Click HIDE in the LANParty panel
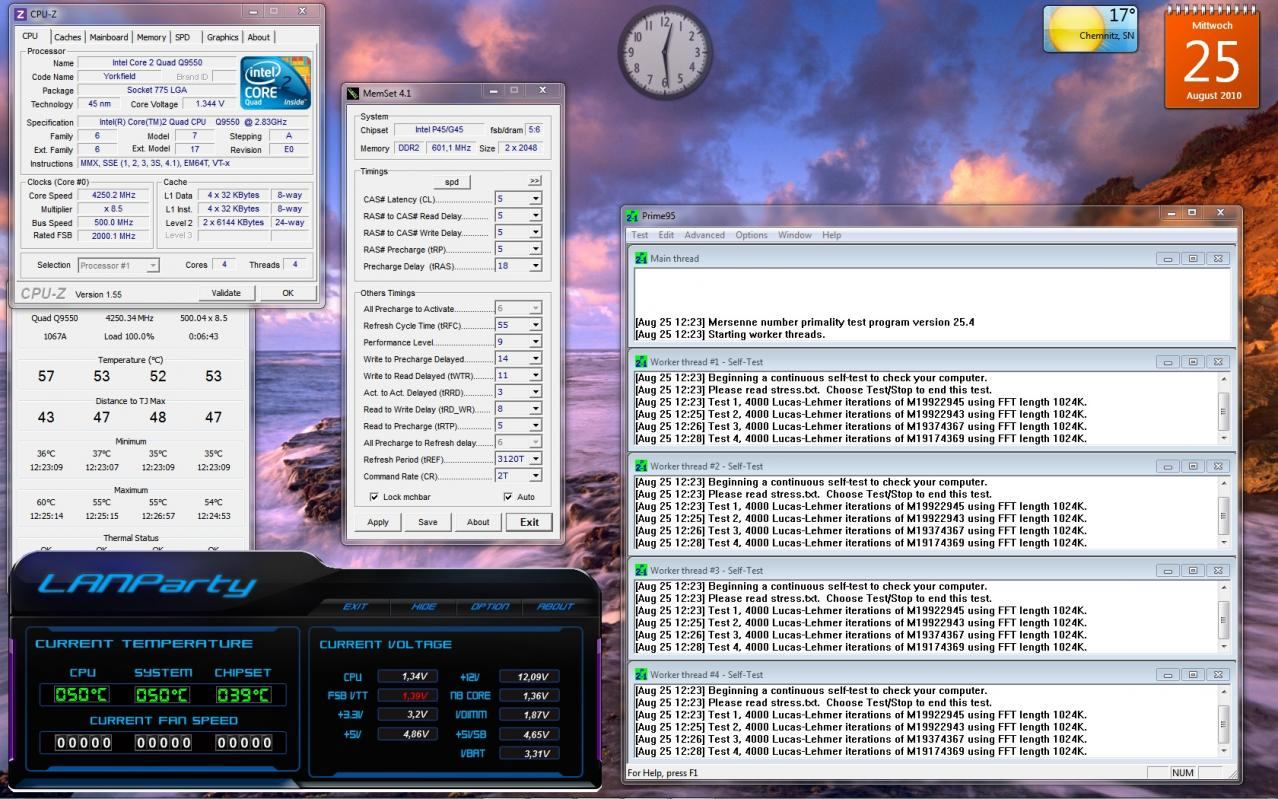Screen dimensions: 1278x799 (x=423, y=607)
